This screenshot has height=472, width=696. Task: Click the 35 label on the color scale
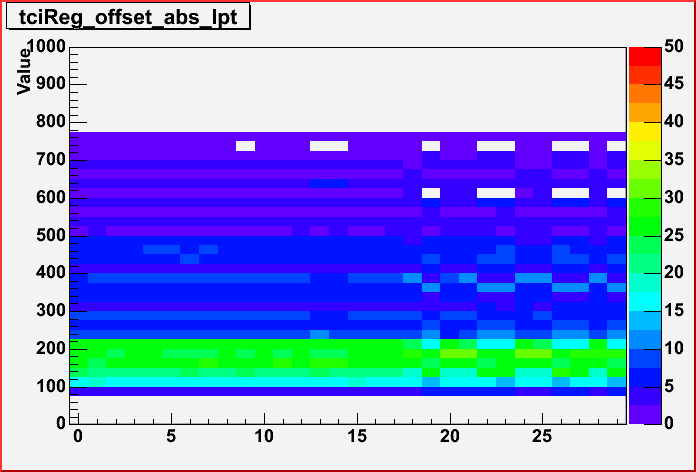click(672, 160)
